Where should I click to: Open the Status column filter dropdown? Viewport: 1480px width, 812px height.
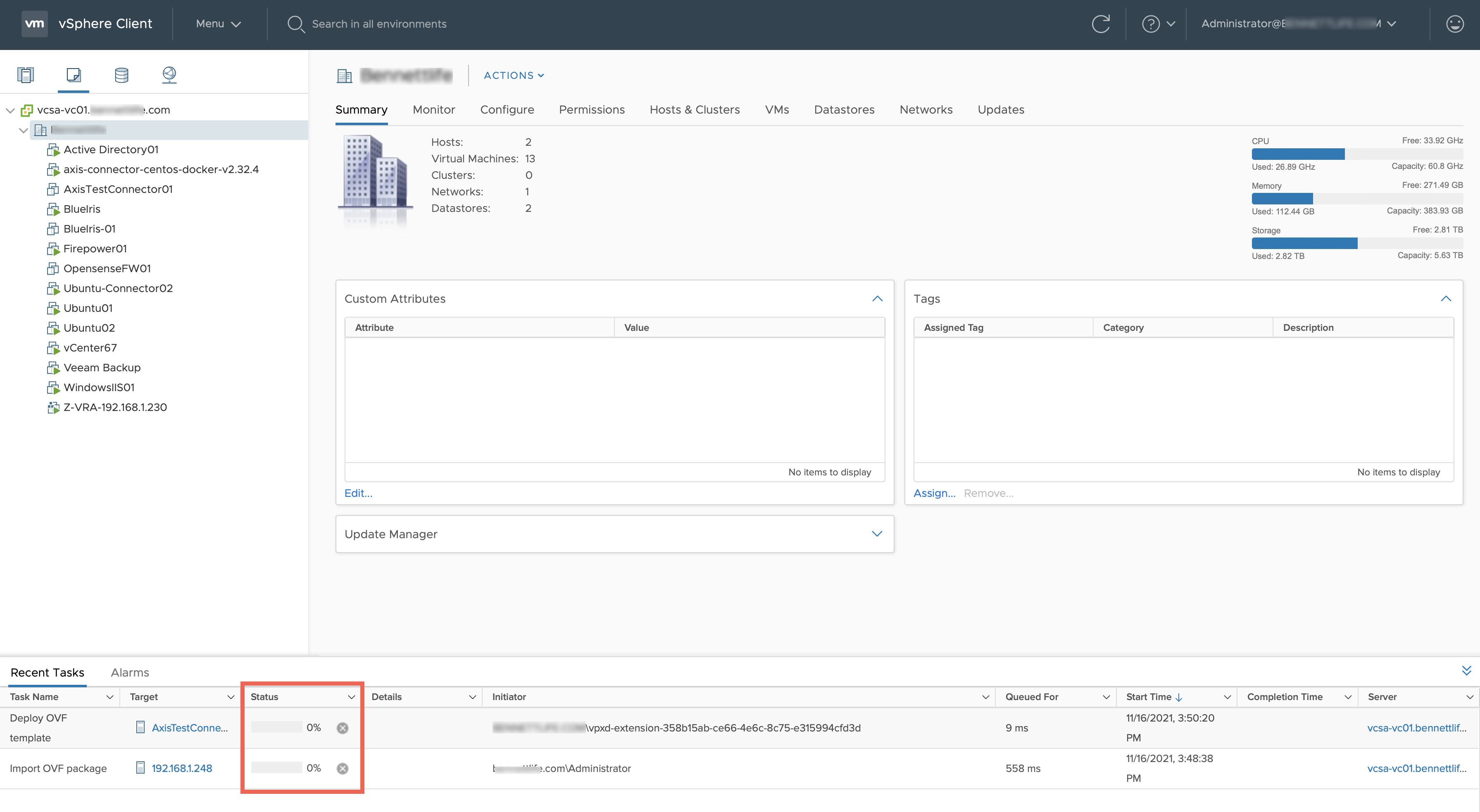point(351,697)
